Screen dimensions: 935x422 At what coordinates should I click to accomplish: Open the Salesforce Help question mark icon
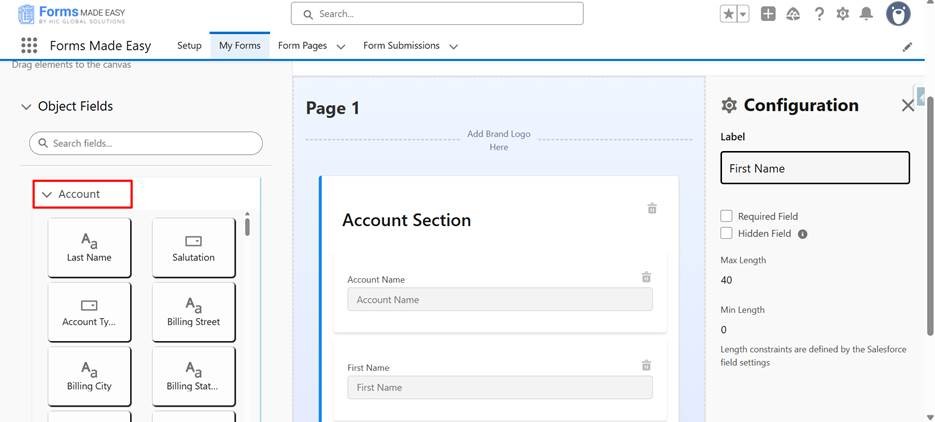[819, 13]
